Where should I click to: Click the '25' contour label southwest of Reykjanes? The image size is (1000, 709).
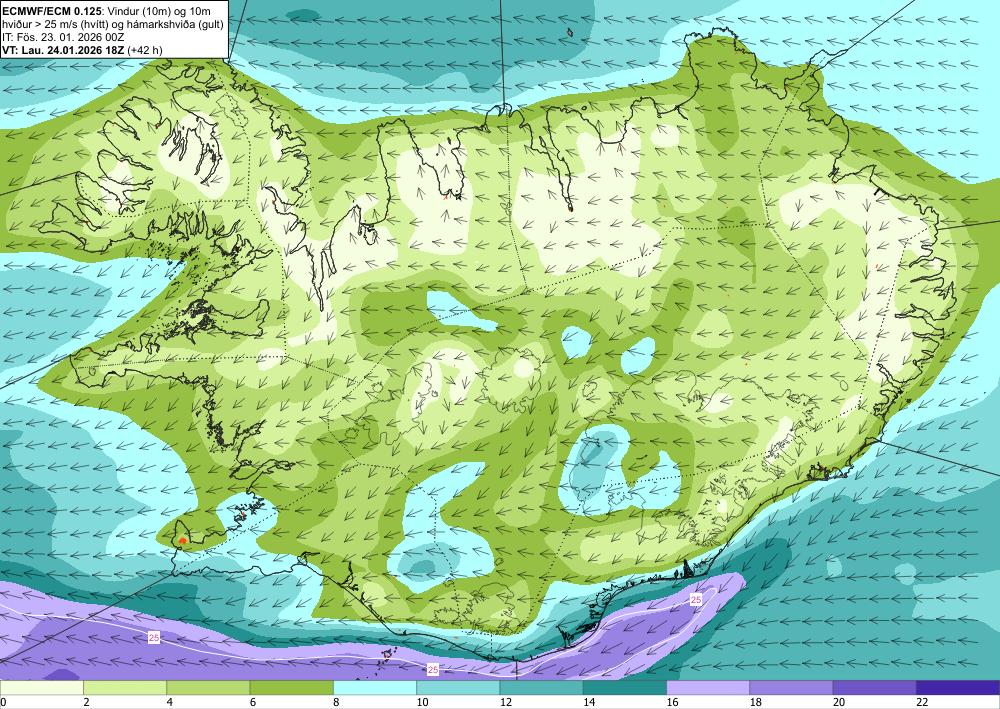154,637
